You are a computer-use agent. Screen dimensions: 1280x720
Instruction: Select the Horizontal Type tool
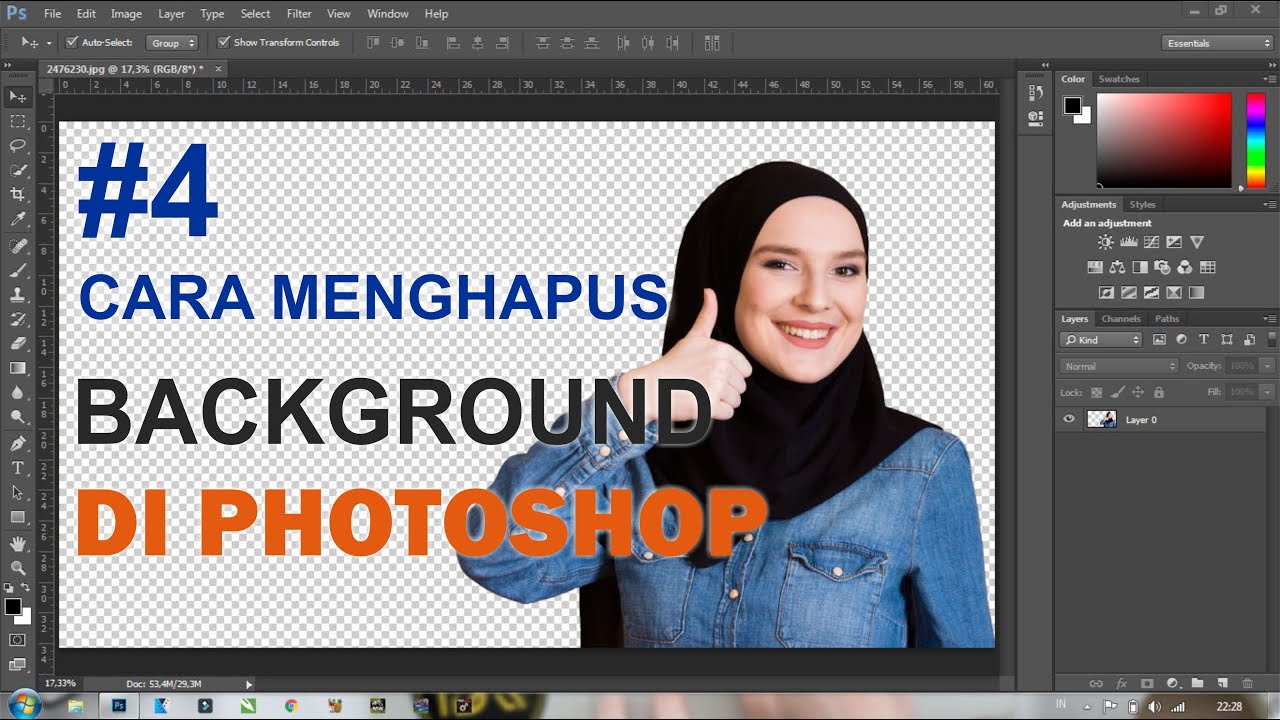(x=18, y=468)
